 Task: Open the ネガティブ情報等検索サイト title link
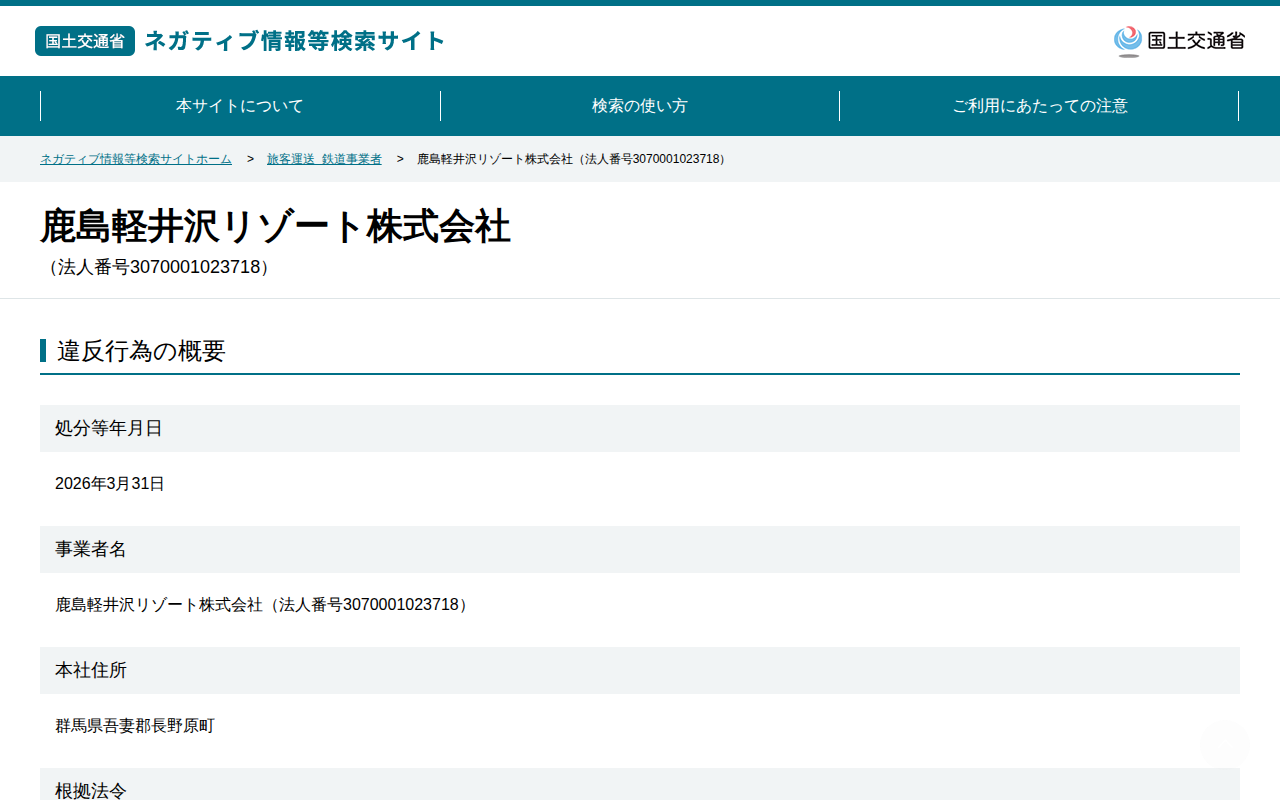295,41
